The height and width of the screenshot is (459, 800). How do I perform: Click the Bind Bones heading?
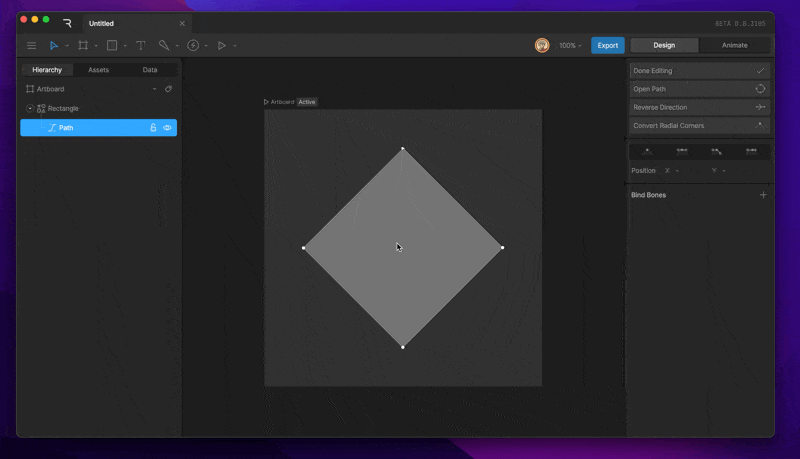648,195
